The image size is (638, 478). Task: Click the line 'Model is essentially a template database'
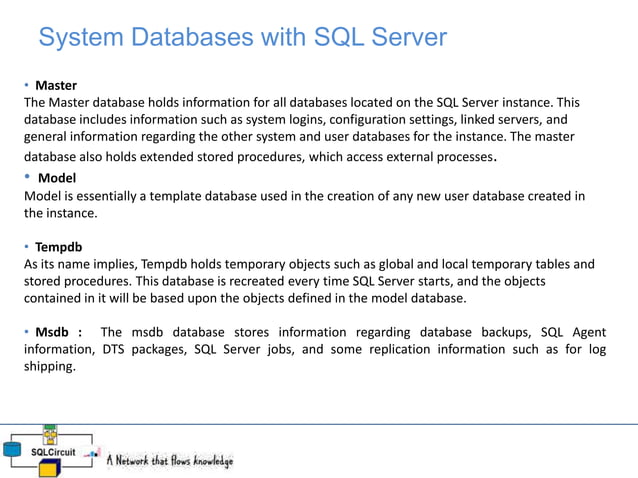pos(304,196)
